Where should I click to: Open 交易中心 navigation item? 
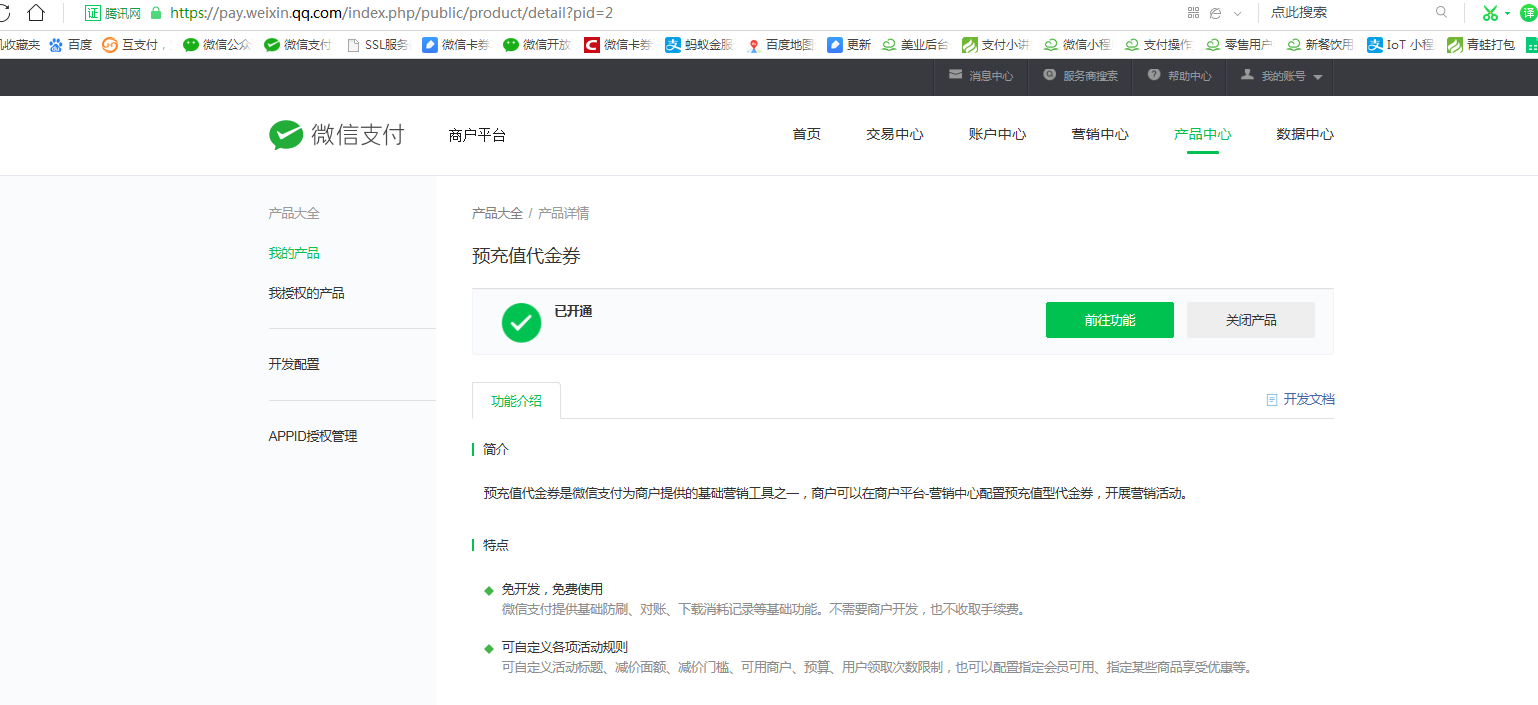(894, 134)
